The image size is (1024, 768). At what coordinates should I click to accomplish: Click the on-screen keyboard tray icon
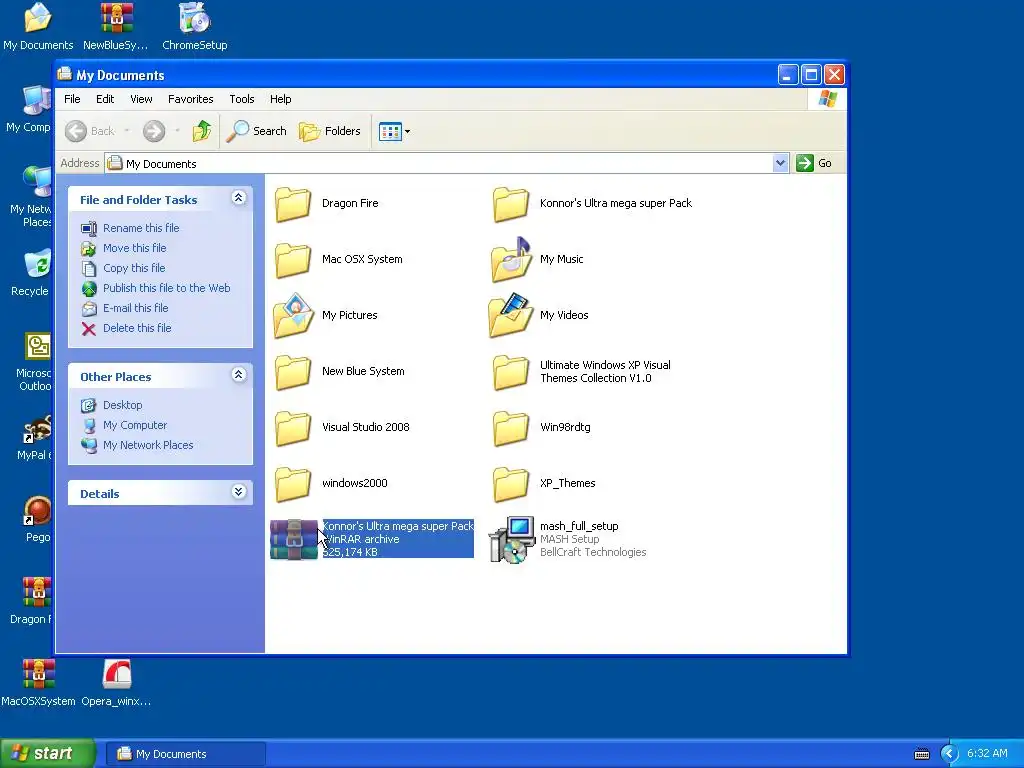click(x=921, y=754)
